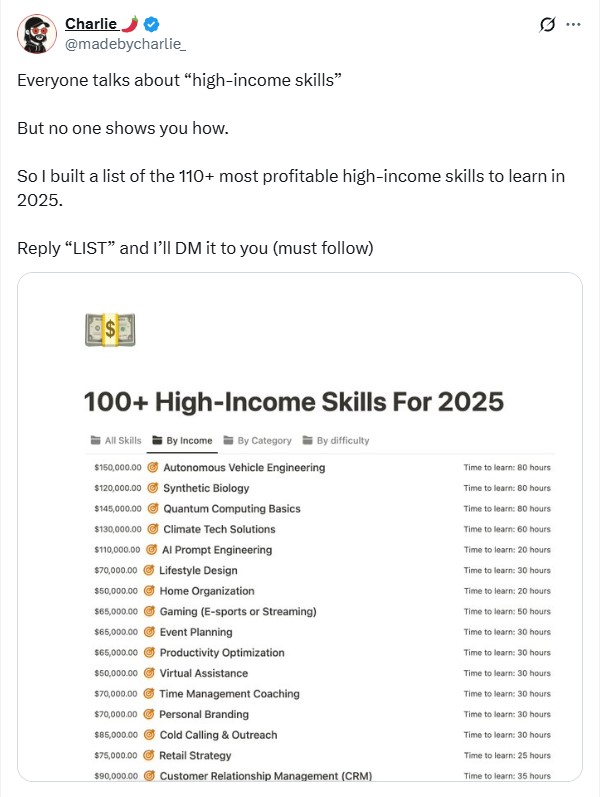This screenshot has height=797, width=601.
Task: Click the Grok slash-circle icon
Action: click(x=547, y=25)
